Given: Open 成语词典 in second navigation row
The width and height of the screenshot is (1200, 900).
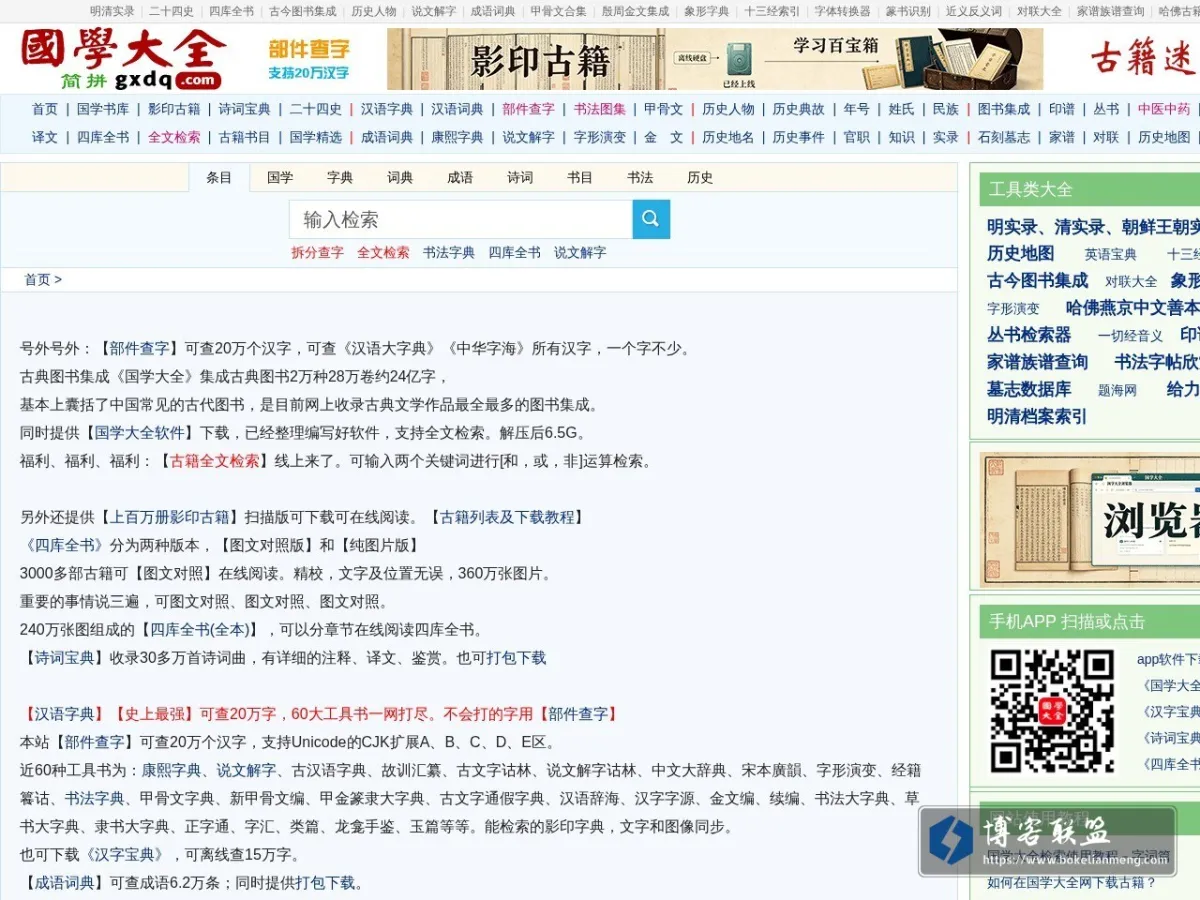Looking at the screenshot, I should pyautogui.click(x=387, y=137).
